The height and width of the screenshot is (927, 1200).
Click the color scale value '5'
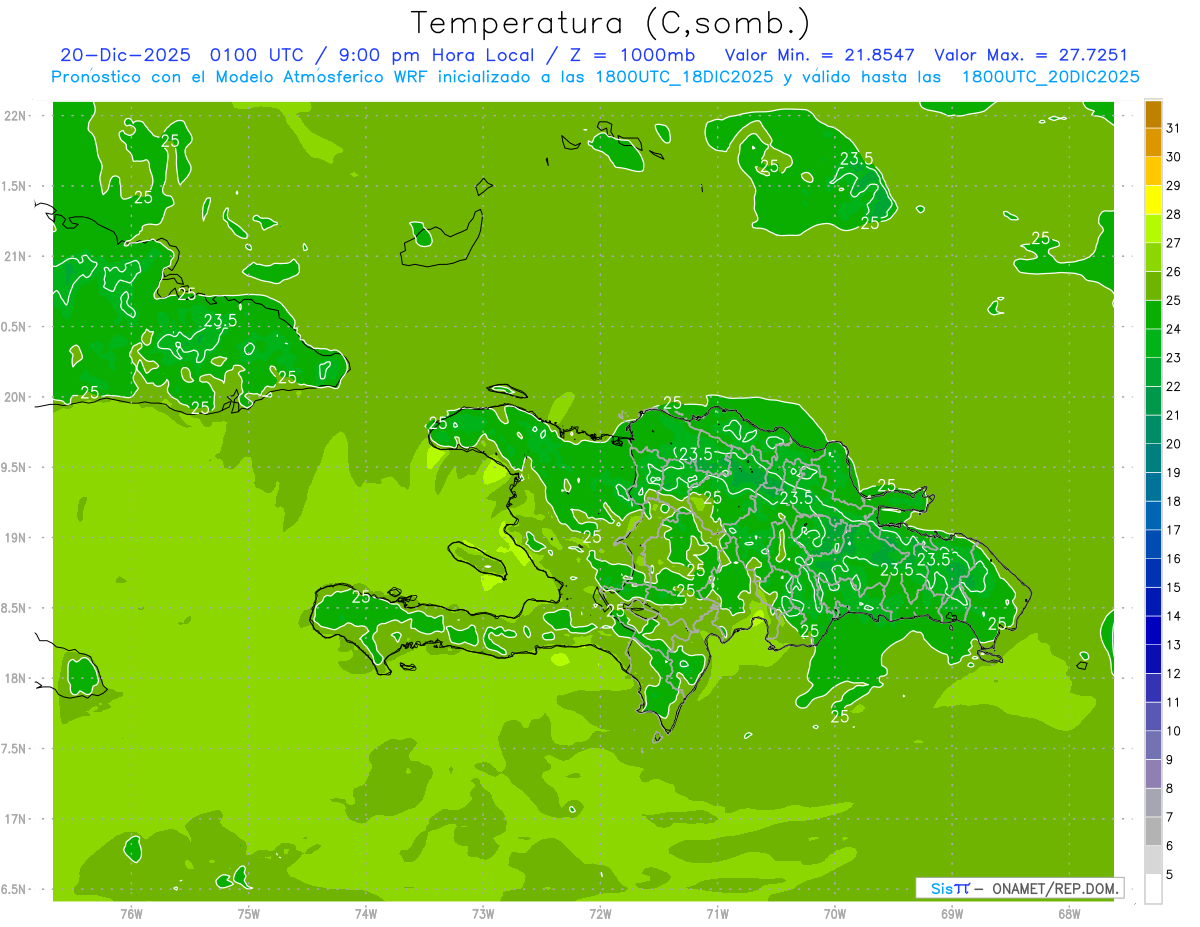[x=1170, y=875]
